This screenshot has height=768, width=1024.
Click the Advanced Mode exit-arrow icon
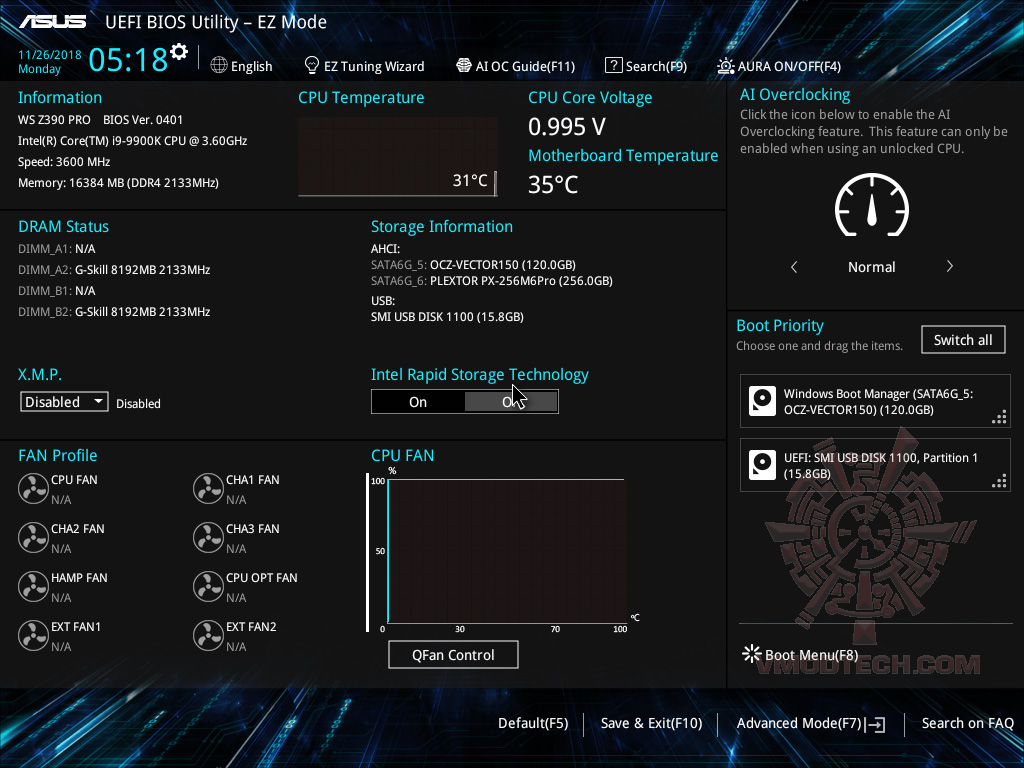click(x=875, y=724)
